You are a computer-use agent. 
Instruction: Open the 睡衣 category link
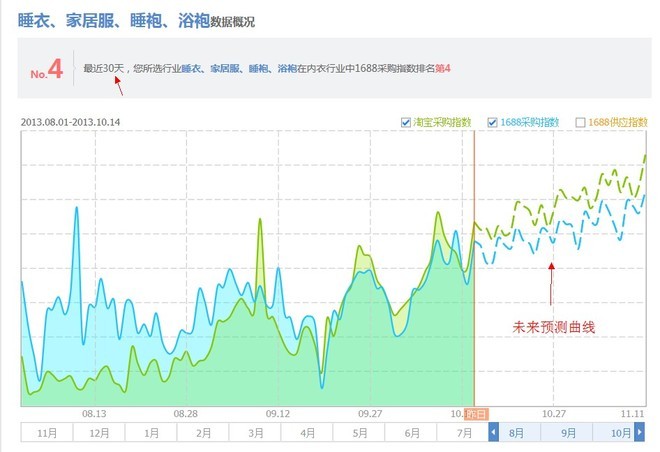(x=193, y=69)
